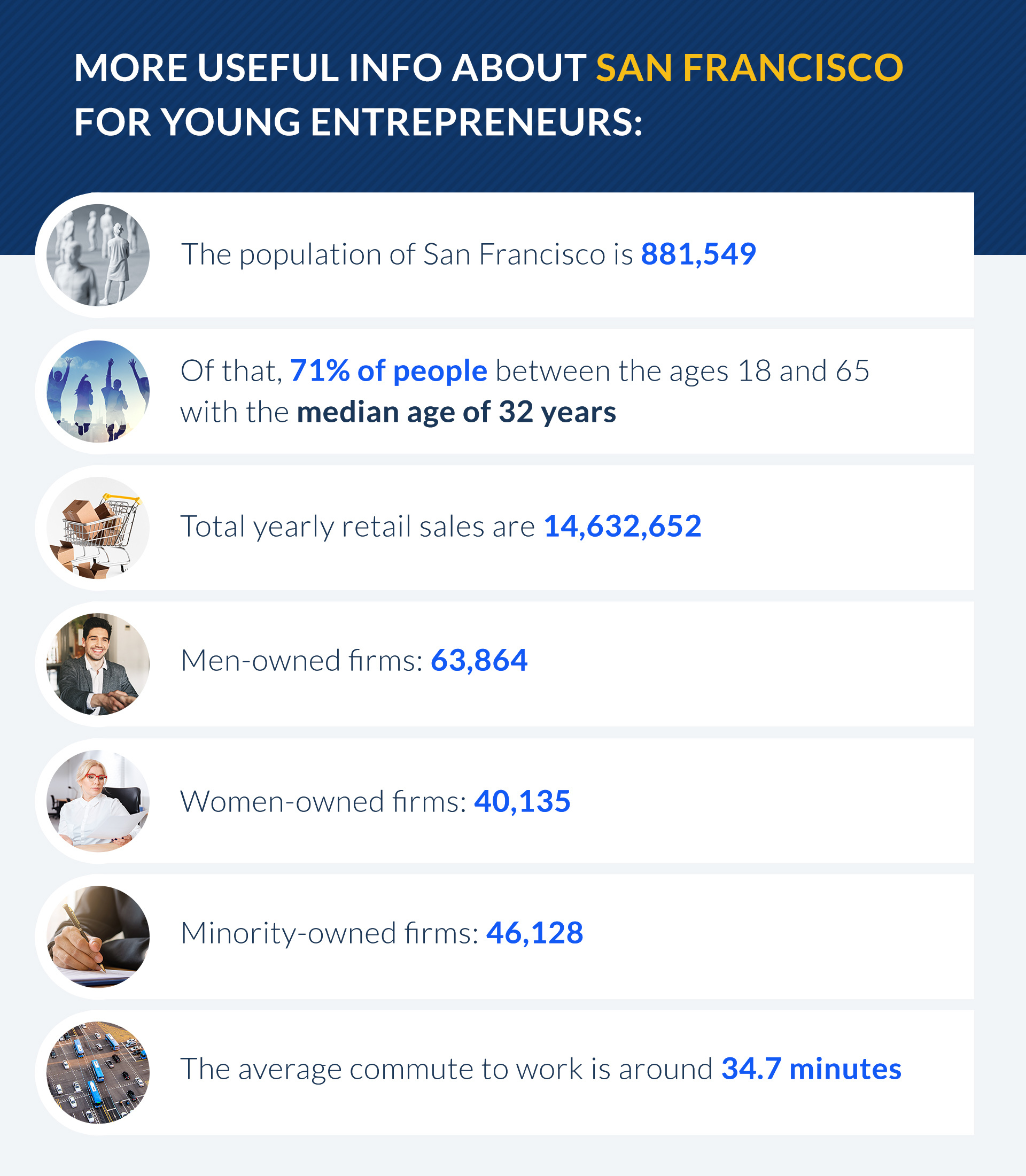The height and width of the screenshot is (1176, 1026).
Task: Click the gray figurines population image
Action: [98, 255]
